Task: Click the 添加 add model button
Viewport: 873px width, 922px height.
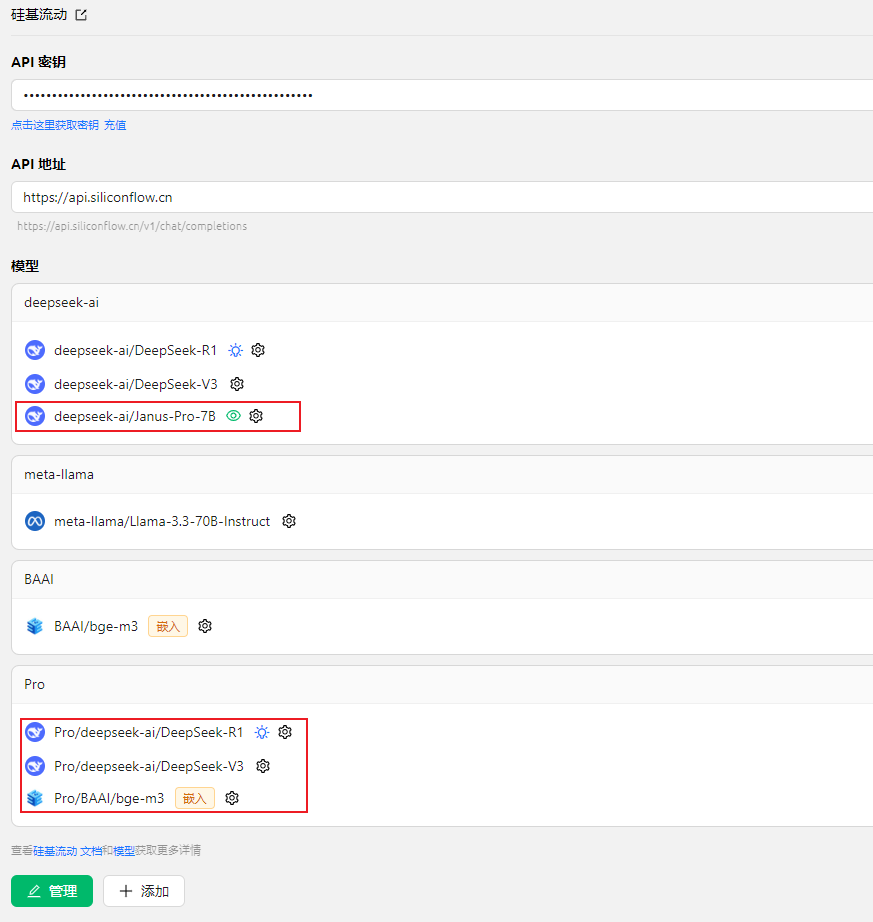Action: tap(144, 891)
